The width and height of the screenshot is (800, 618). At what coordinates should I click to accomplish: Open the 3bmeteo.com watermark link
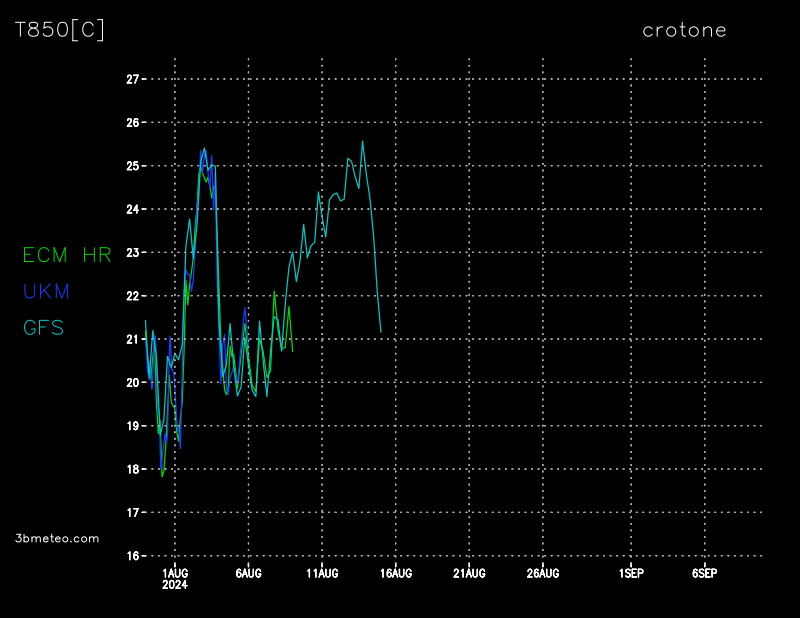57,538
